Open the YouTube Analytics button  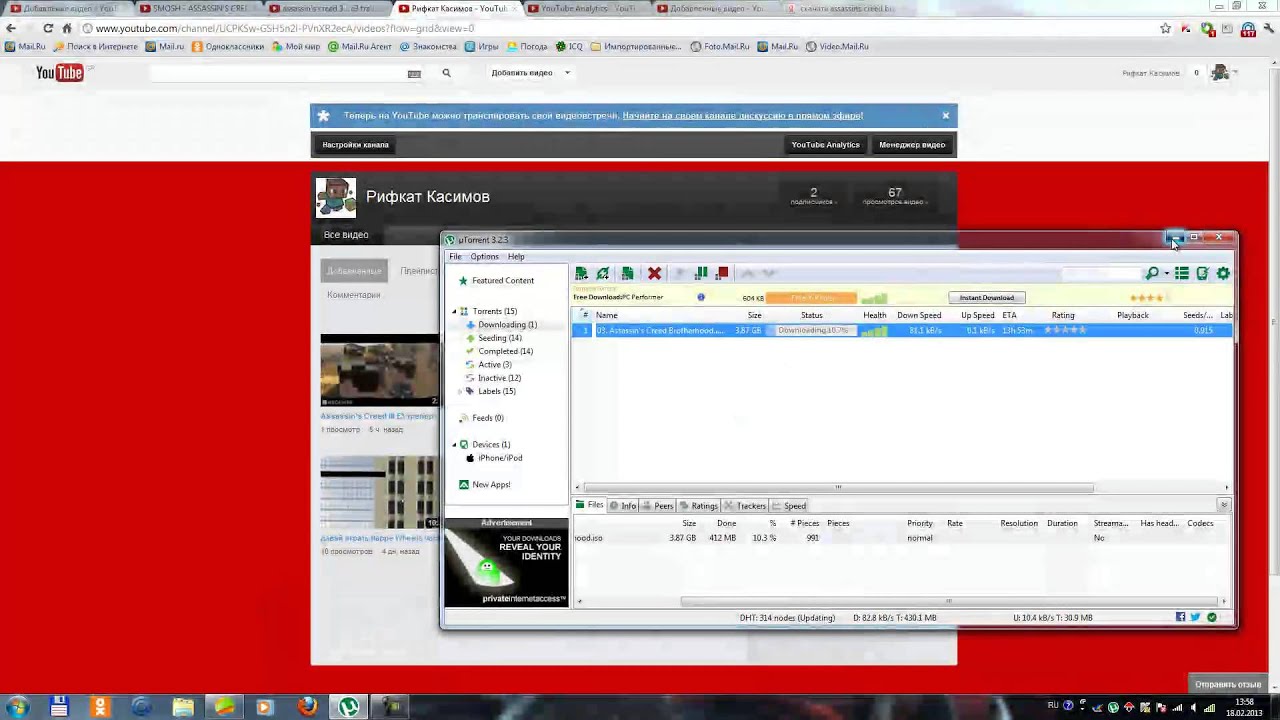click(x=825, y=145)
